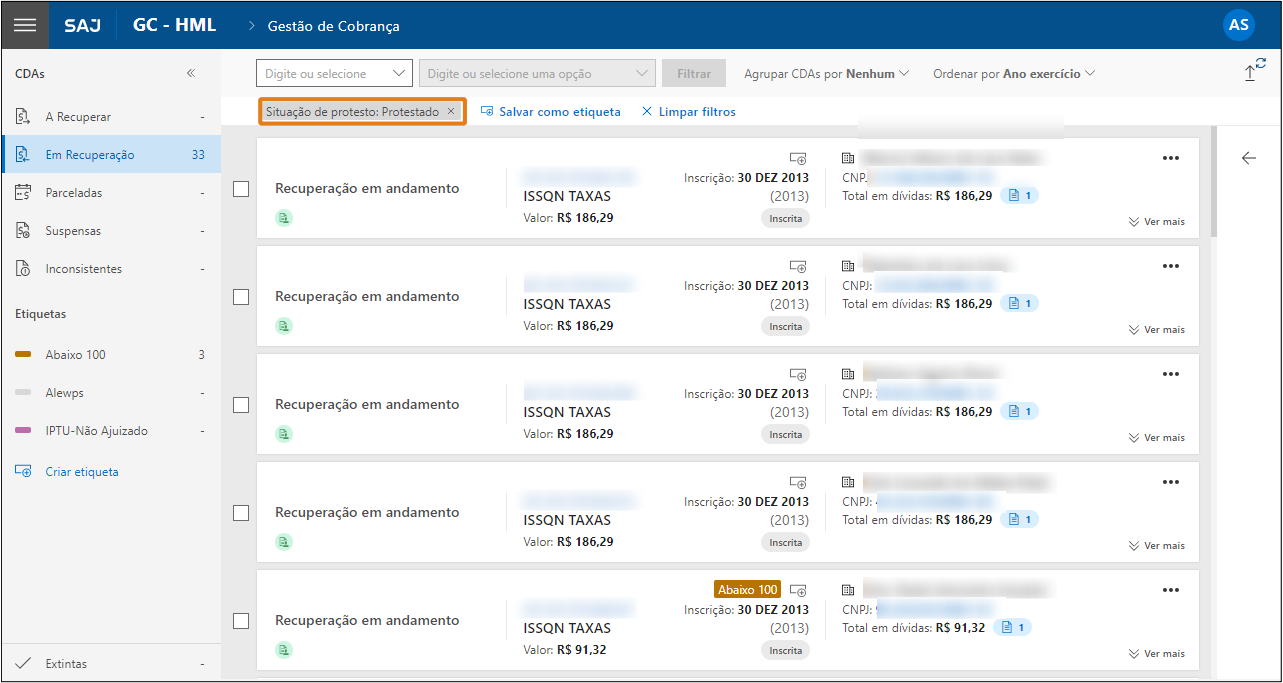Open three-dot menu on first CDA card

point(1171,158)
